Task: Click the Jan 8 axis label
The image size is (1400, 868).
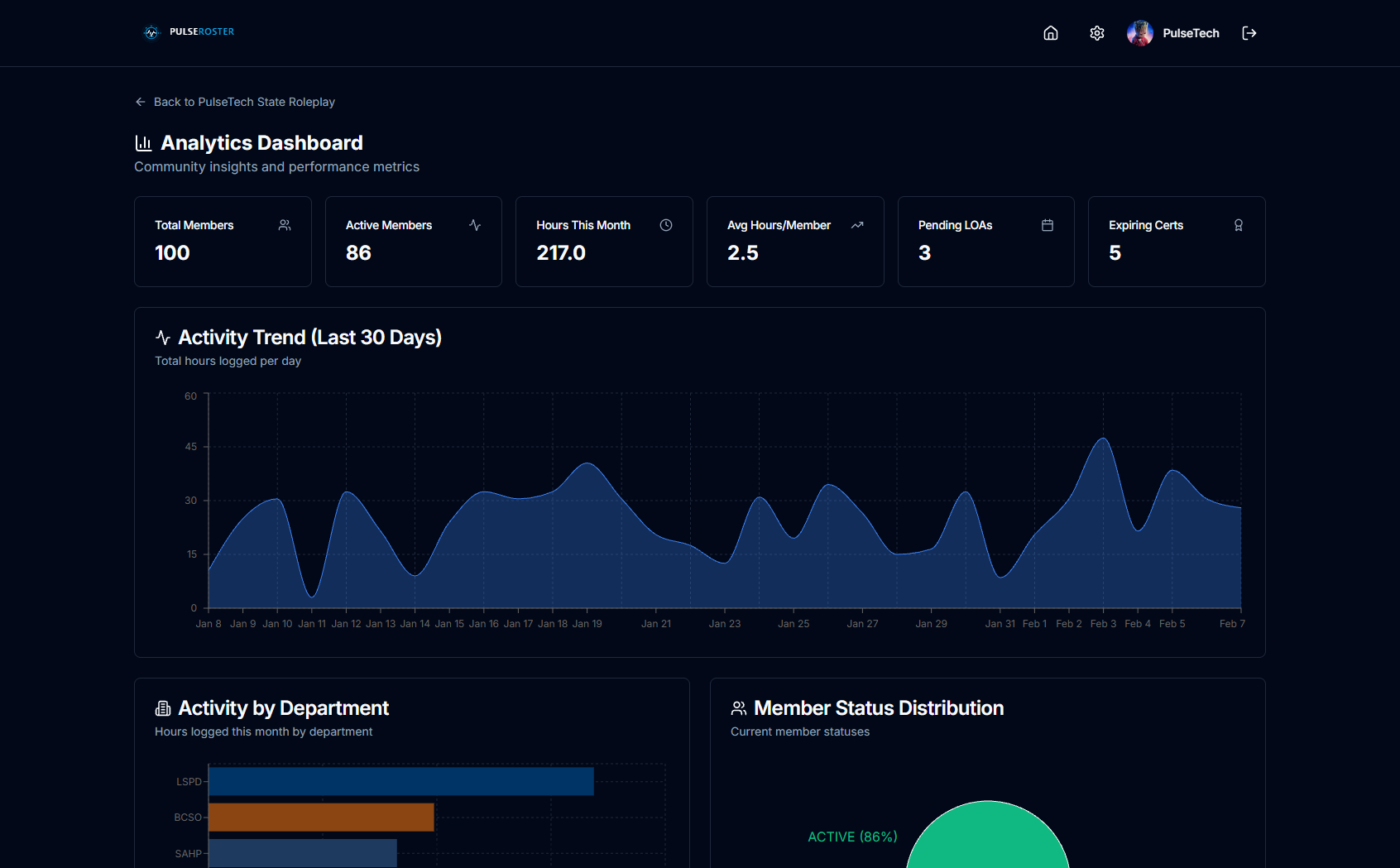Action: [x=209, y=624]
